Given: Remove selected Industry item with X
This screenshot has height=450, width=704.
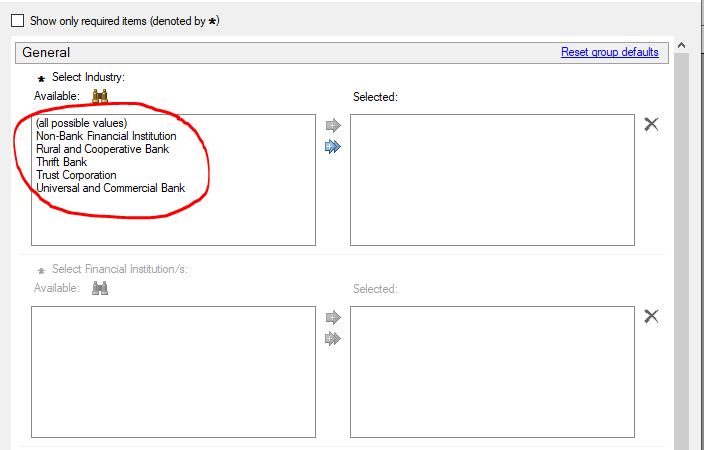Looking at the screenshot, I should pos(651,124).
